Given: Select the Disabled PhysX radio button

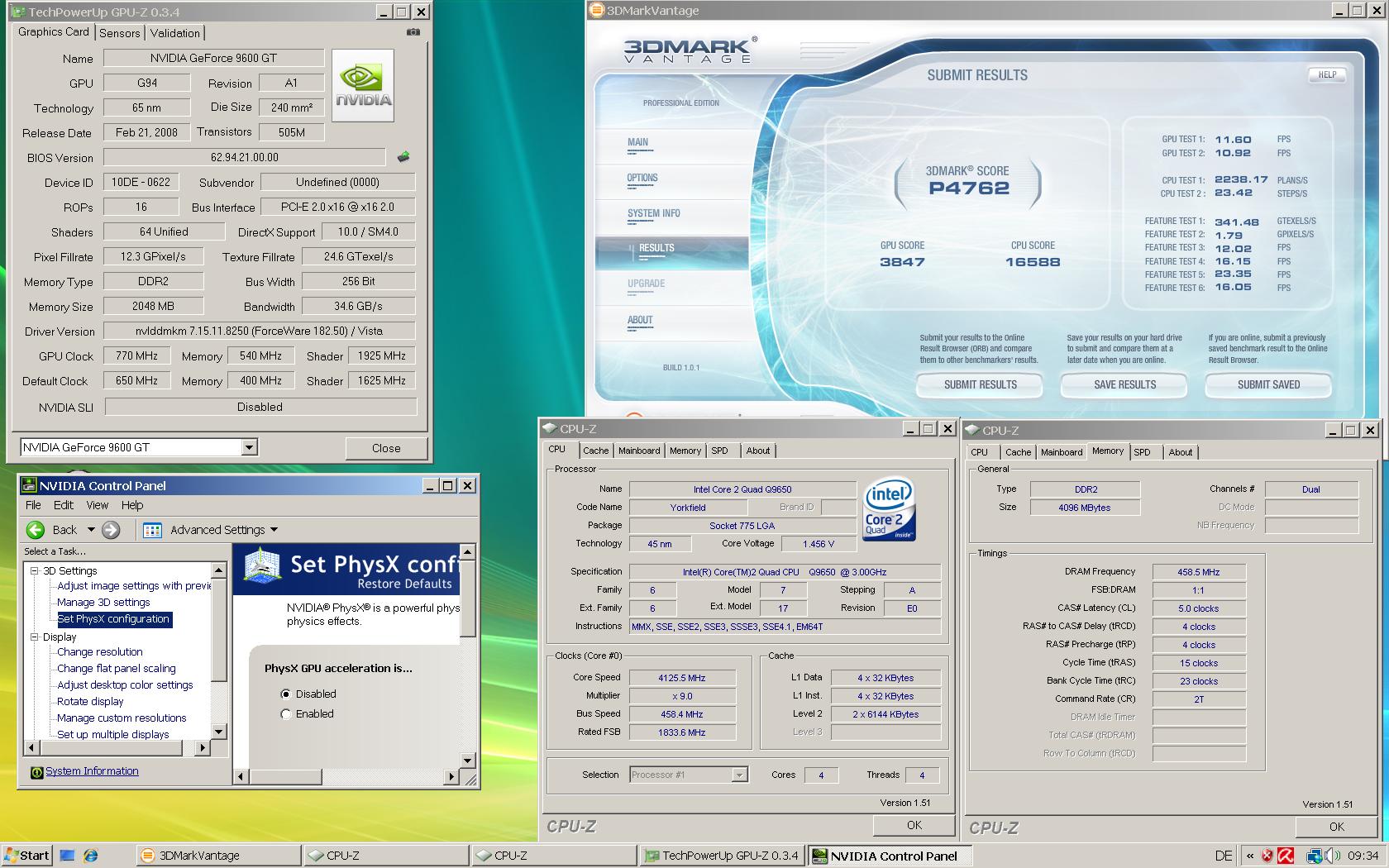Looking at the screenshot, I should [286, 694].
